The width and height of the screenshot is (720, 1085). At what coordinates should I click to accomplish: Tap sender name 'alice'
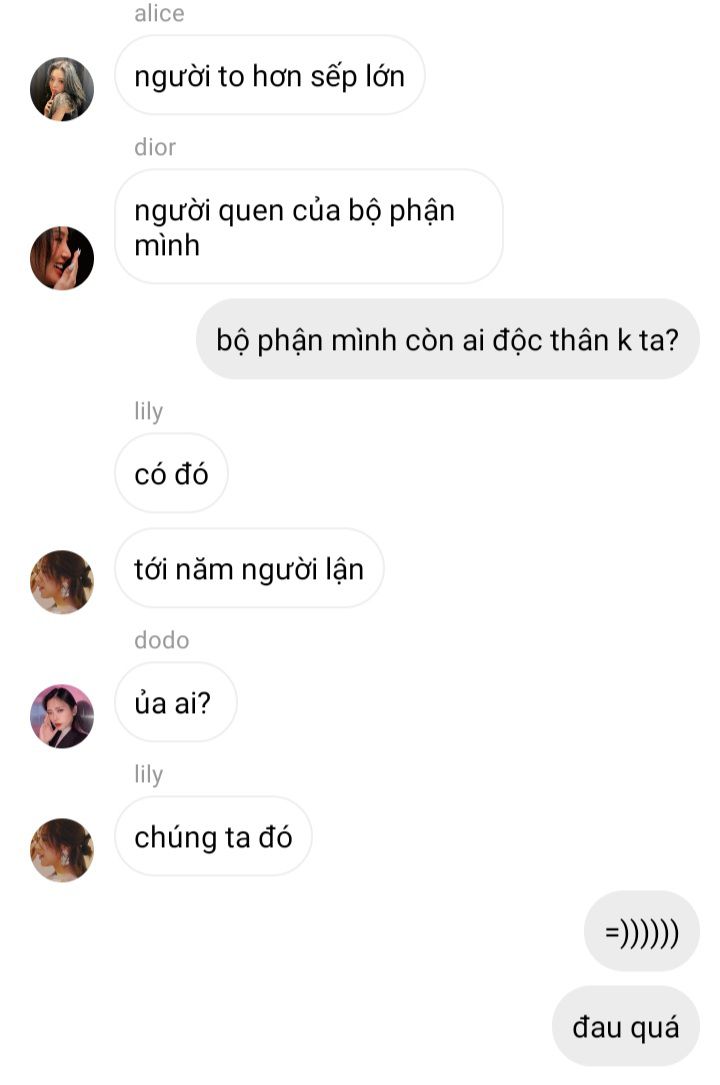[159, 13]
